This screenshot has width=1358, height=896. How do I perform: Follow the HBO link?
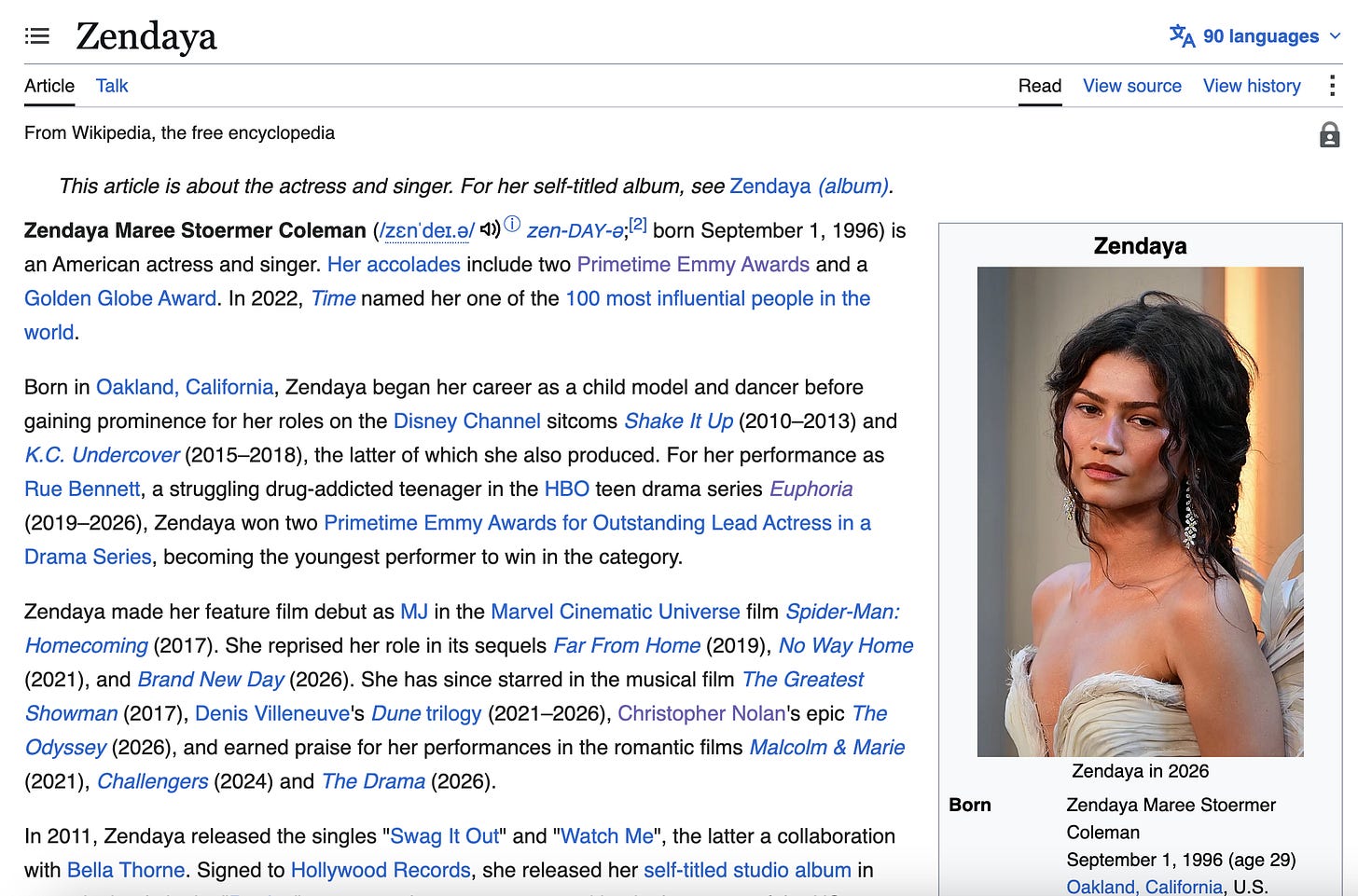(x=566, y=489)
